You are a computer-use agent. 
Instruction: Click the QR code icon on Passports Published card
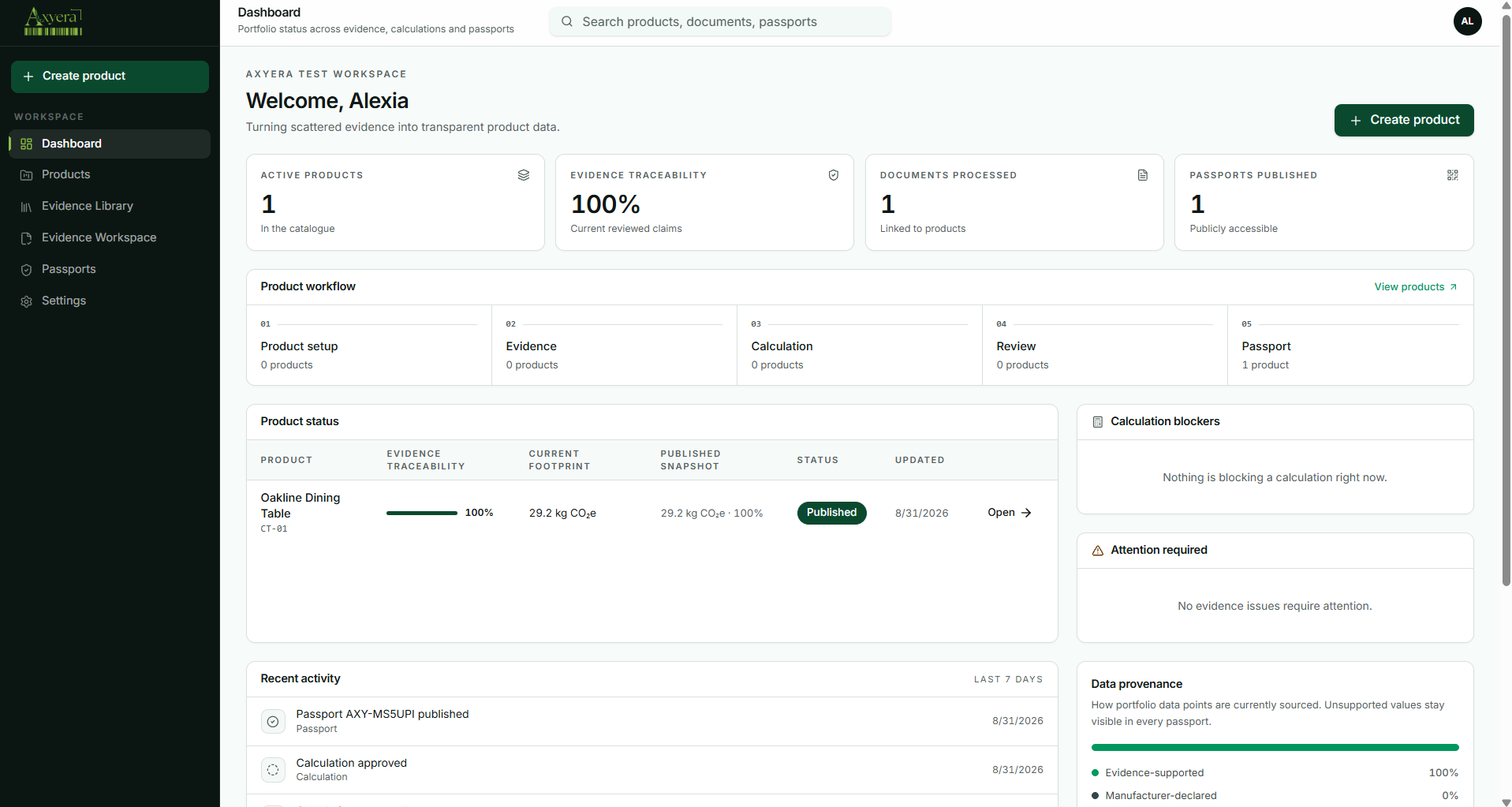point(1453,175)
